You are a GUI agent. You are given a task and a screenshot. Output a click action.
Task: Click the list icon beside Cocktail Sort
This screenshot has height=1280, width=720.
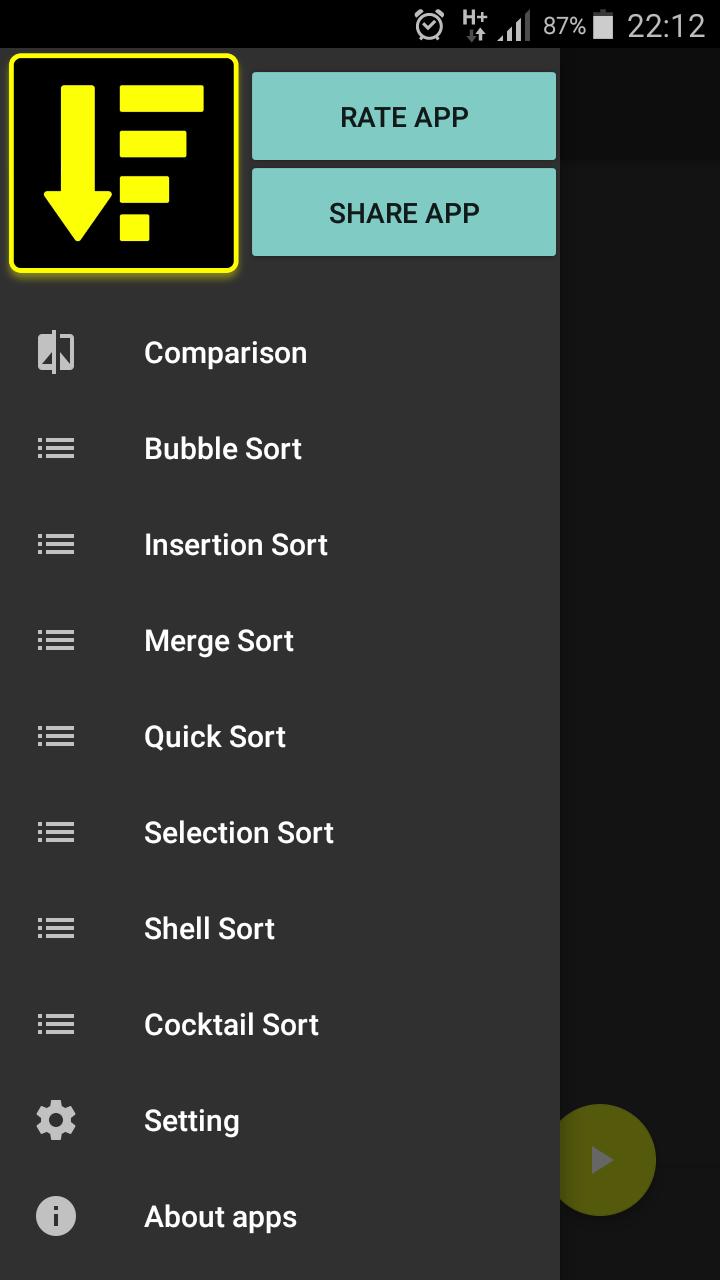point(56,1024)
